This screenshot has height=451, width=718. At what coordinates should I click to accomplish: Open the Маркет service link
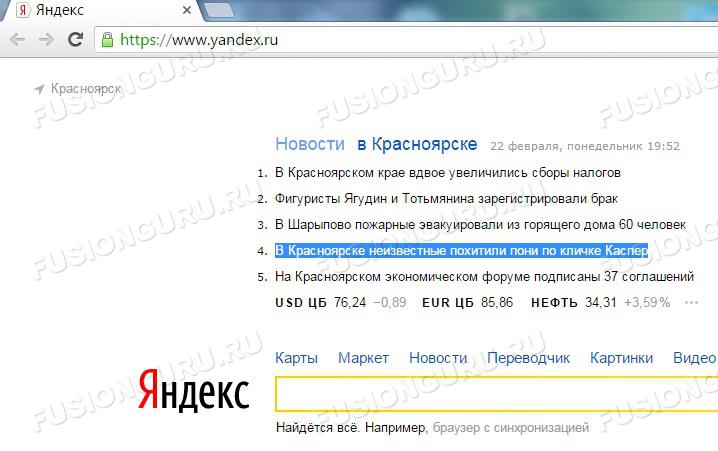point(364,358)
